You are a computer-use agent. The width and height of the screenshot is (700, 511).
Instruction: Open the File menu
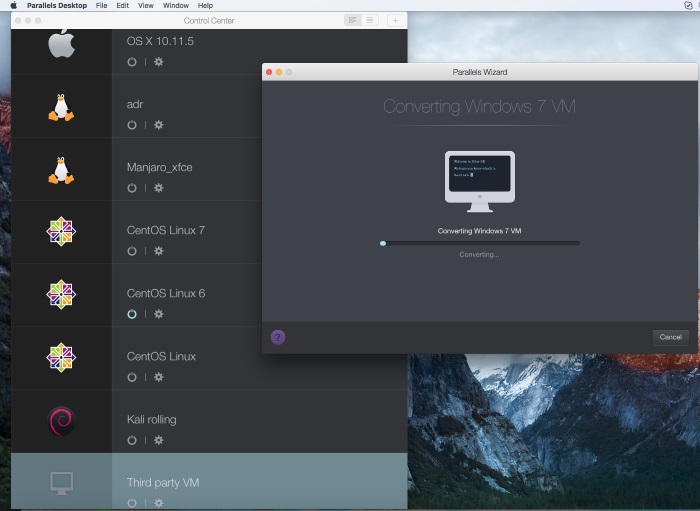tap(101, 5)
